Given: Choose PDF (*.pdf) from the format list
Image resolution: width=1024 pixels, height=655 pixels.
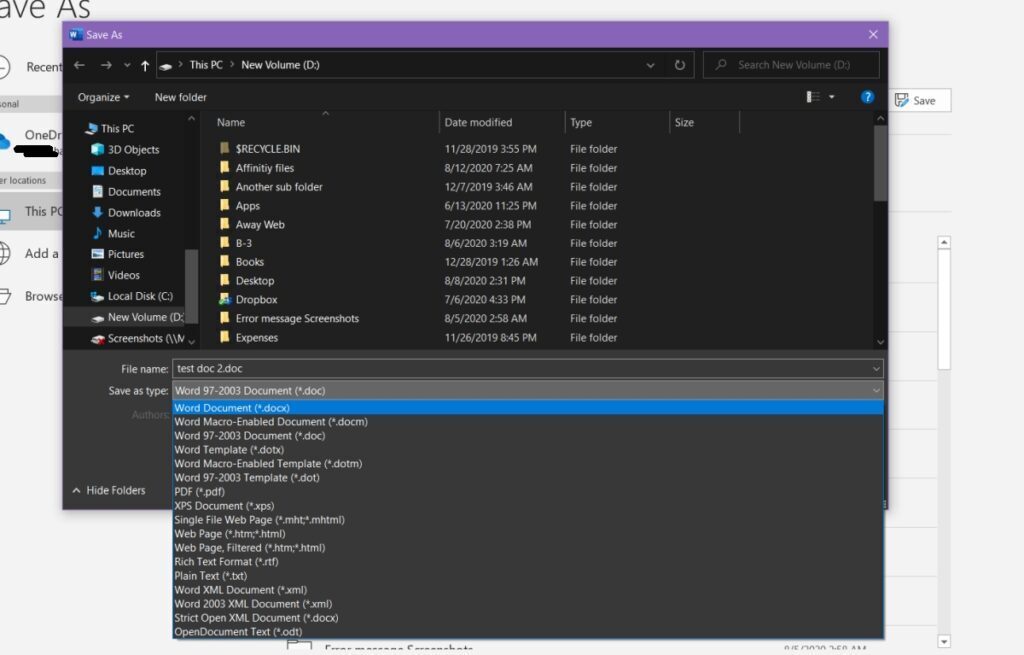Looking at the screenshot, I should click(201, 491).
